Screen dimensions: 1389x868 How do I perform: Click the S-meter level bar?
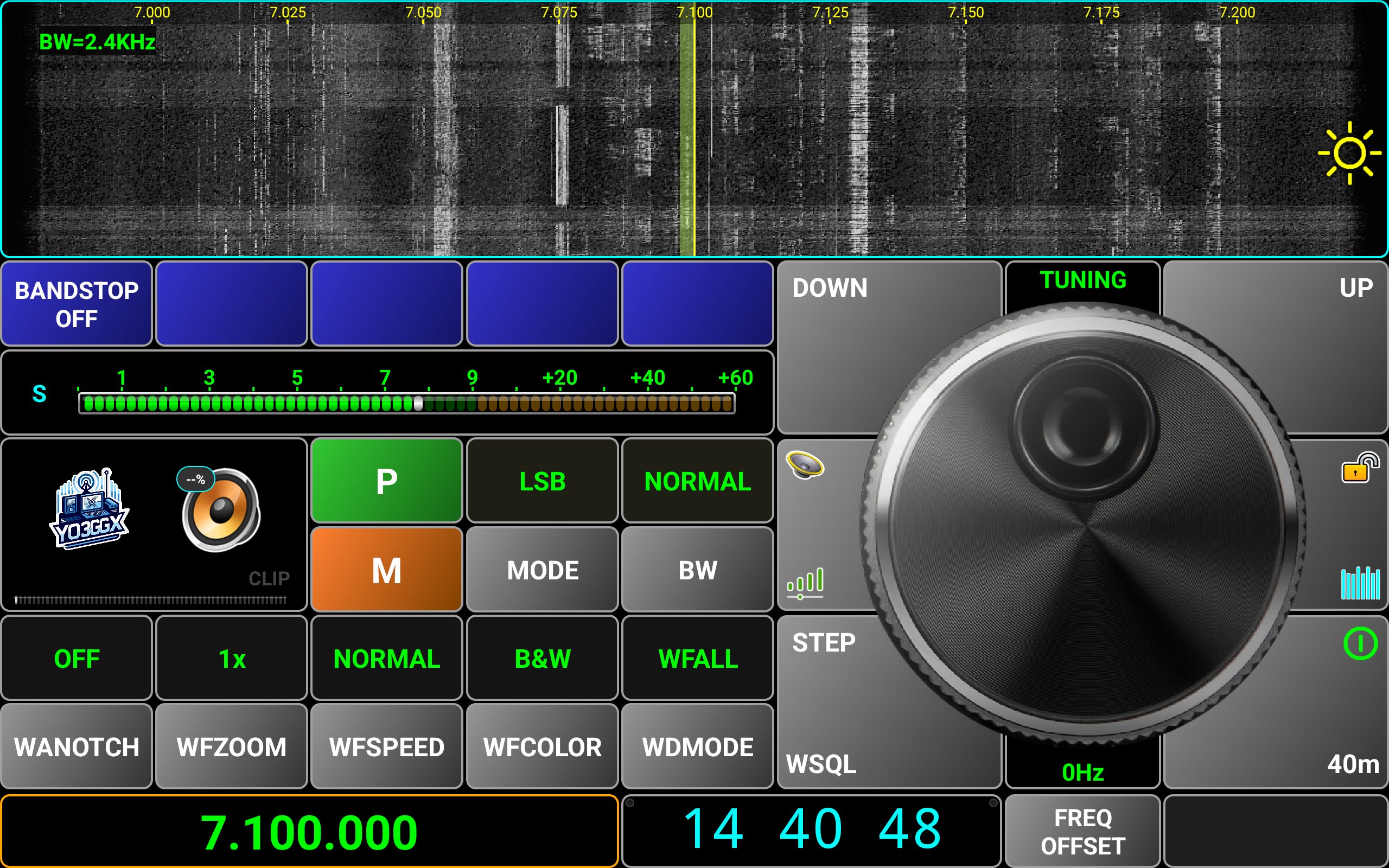[x=406, y=403]
